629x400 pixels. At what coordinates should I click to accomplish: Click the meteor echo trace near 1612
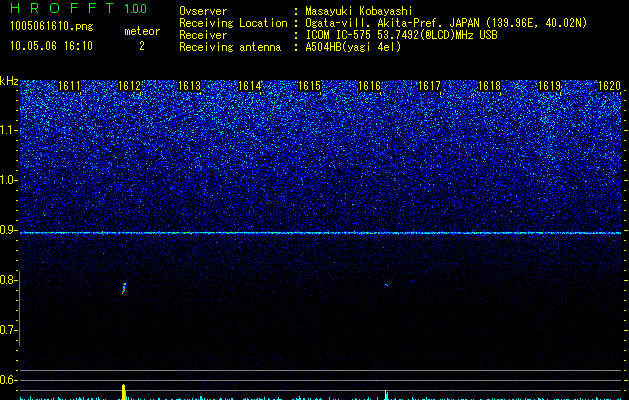(124, 288)
